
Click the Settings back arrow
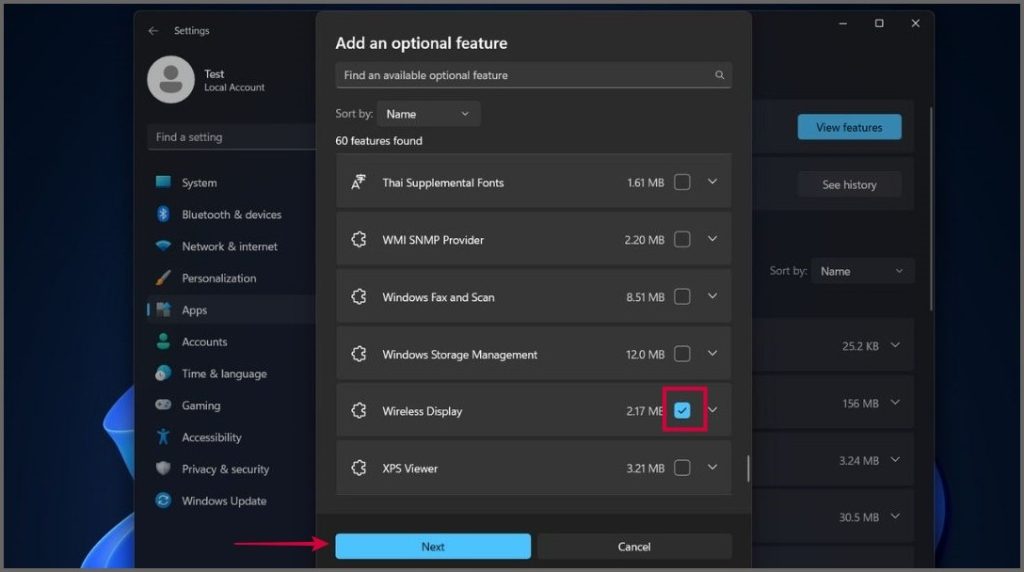point(153,31)
